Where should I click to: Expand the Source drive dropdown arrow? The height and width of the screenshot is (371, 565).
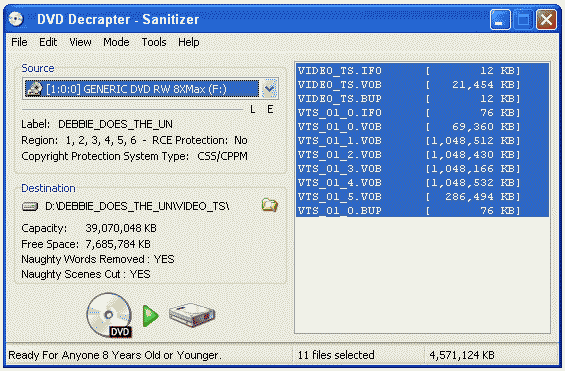[x=269, y=89]
